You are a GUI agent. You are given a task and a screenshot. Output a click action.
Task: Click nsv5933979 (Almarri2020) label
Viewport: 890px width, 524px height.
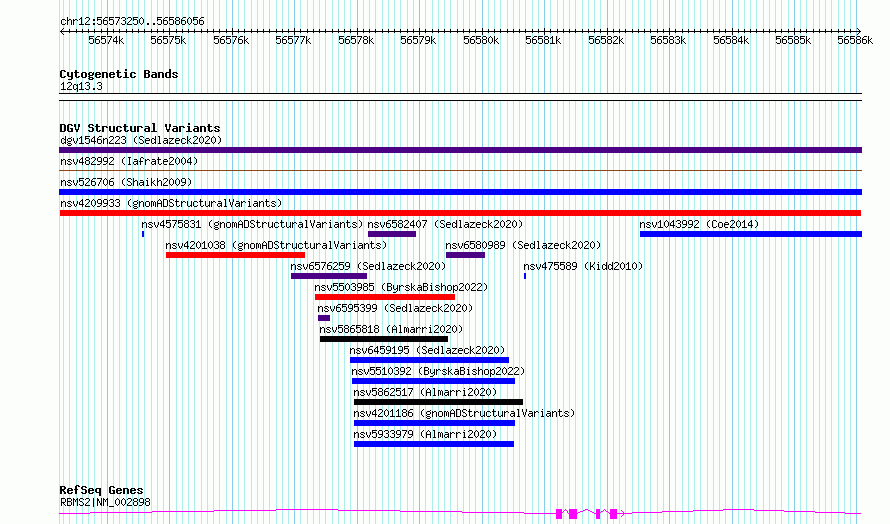click(x=425, y=434)
